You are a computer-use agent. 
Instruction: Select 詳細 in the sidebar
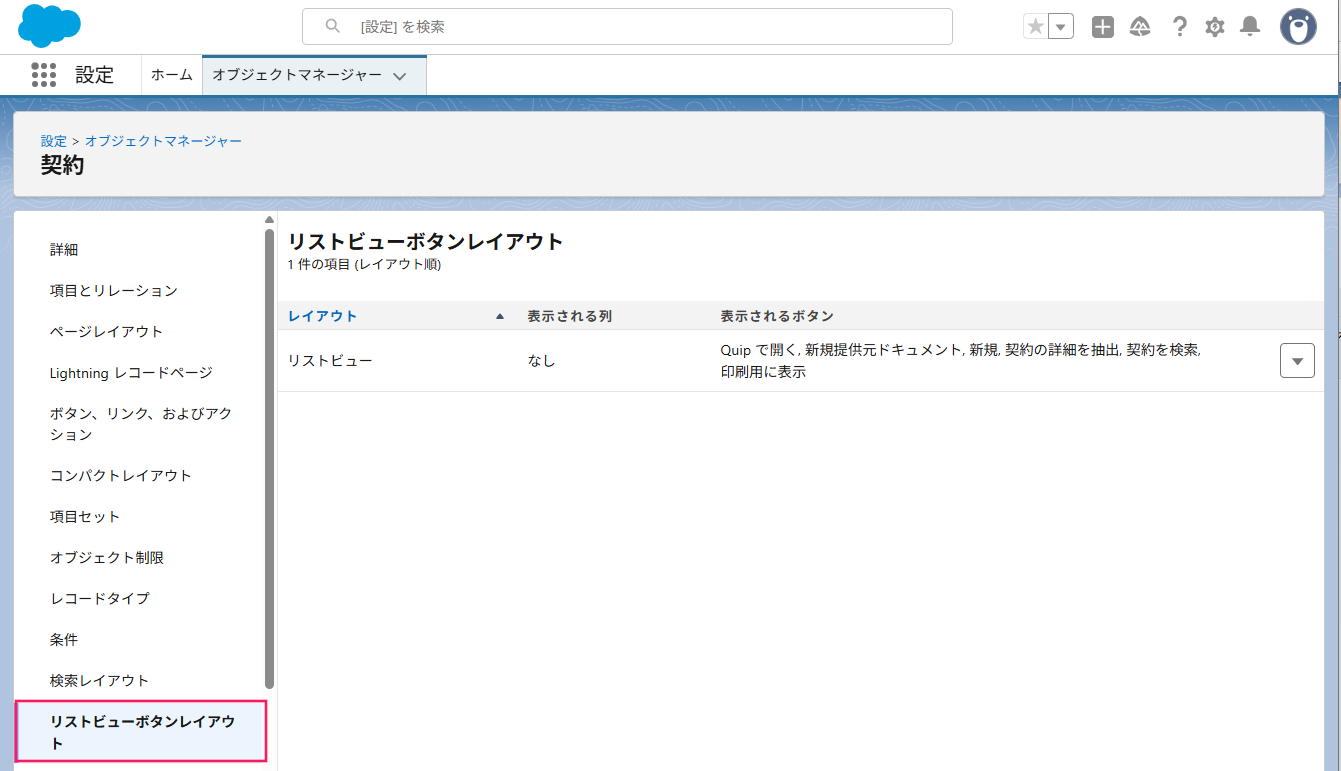point(64,249)
